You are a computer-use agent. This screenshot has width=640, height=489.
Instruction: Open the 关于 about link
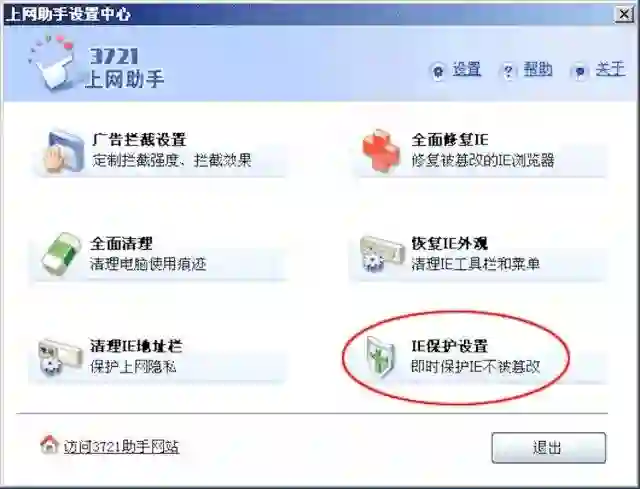tap(610, 69)
